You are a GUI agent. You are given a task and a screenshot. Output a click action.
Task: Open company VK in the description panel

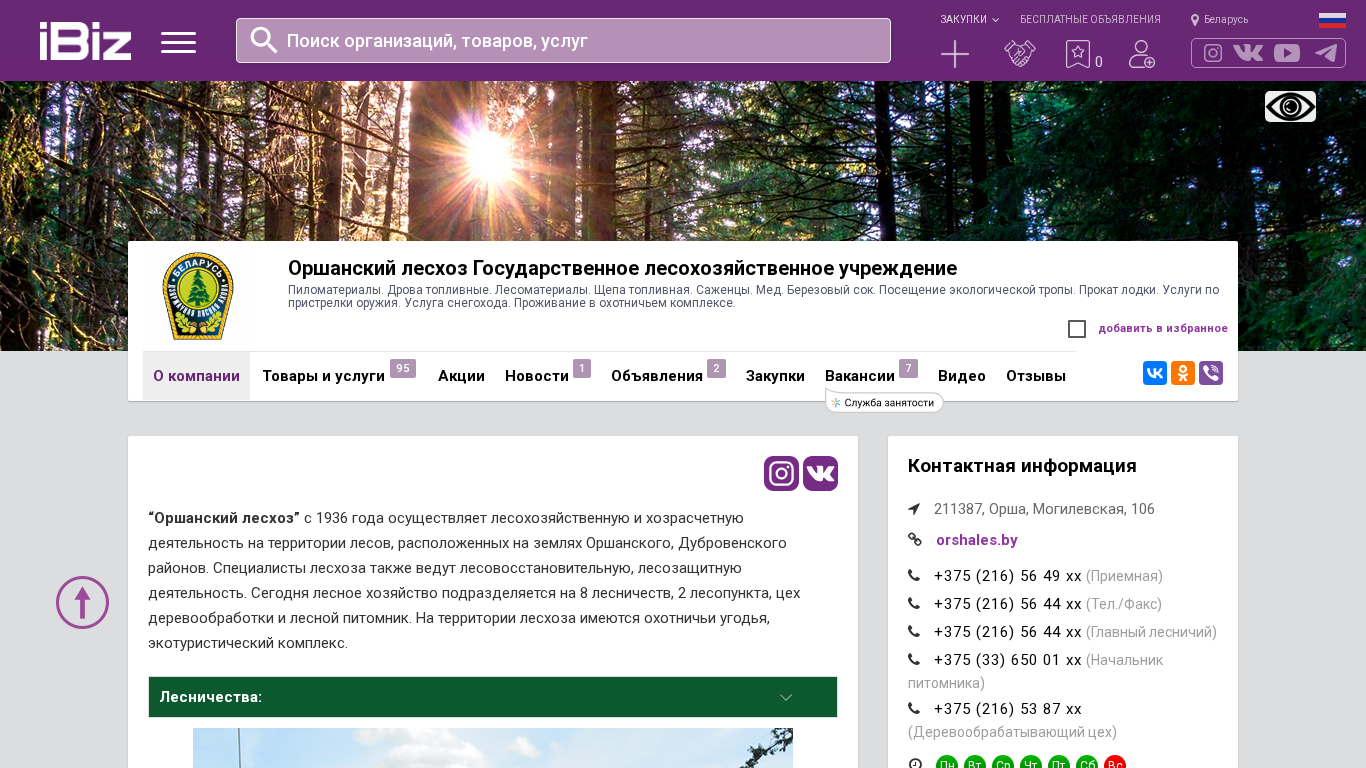[820, 473]
